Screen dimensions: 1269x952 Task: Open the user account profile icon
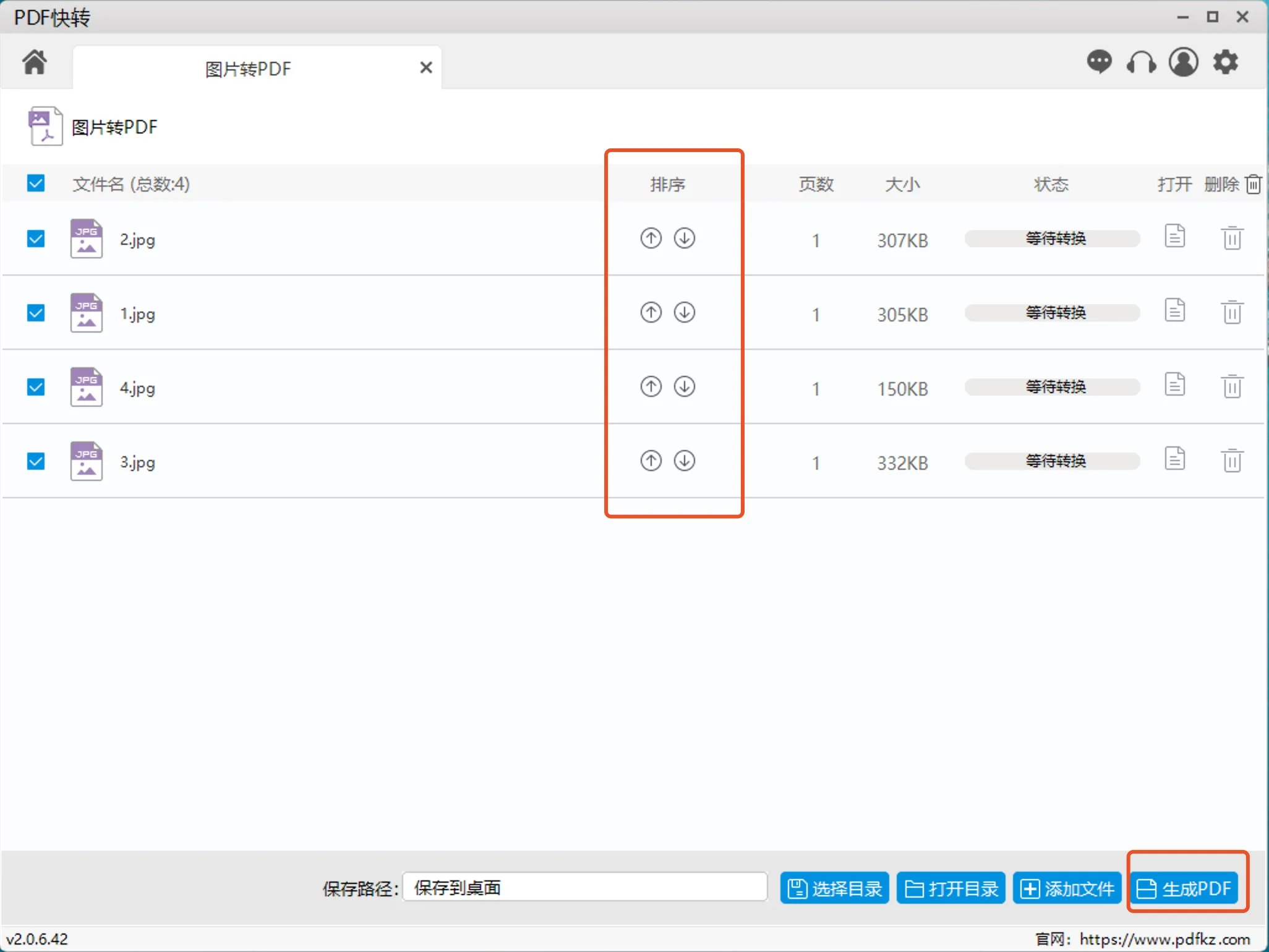tap(1183, 62)
